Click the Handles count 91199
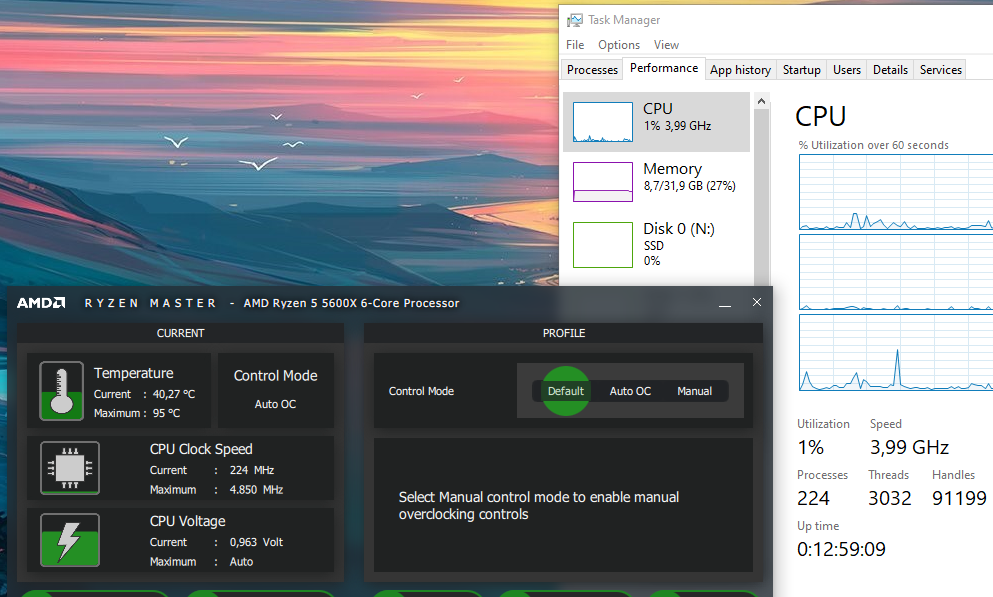 [x=959, y=498]
